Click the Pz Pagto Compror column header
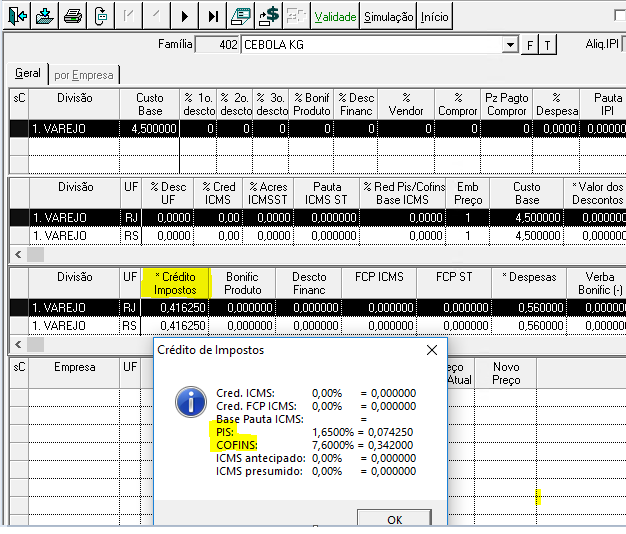The height and width of the screenshot is (534, 626). click(507, 104)
